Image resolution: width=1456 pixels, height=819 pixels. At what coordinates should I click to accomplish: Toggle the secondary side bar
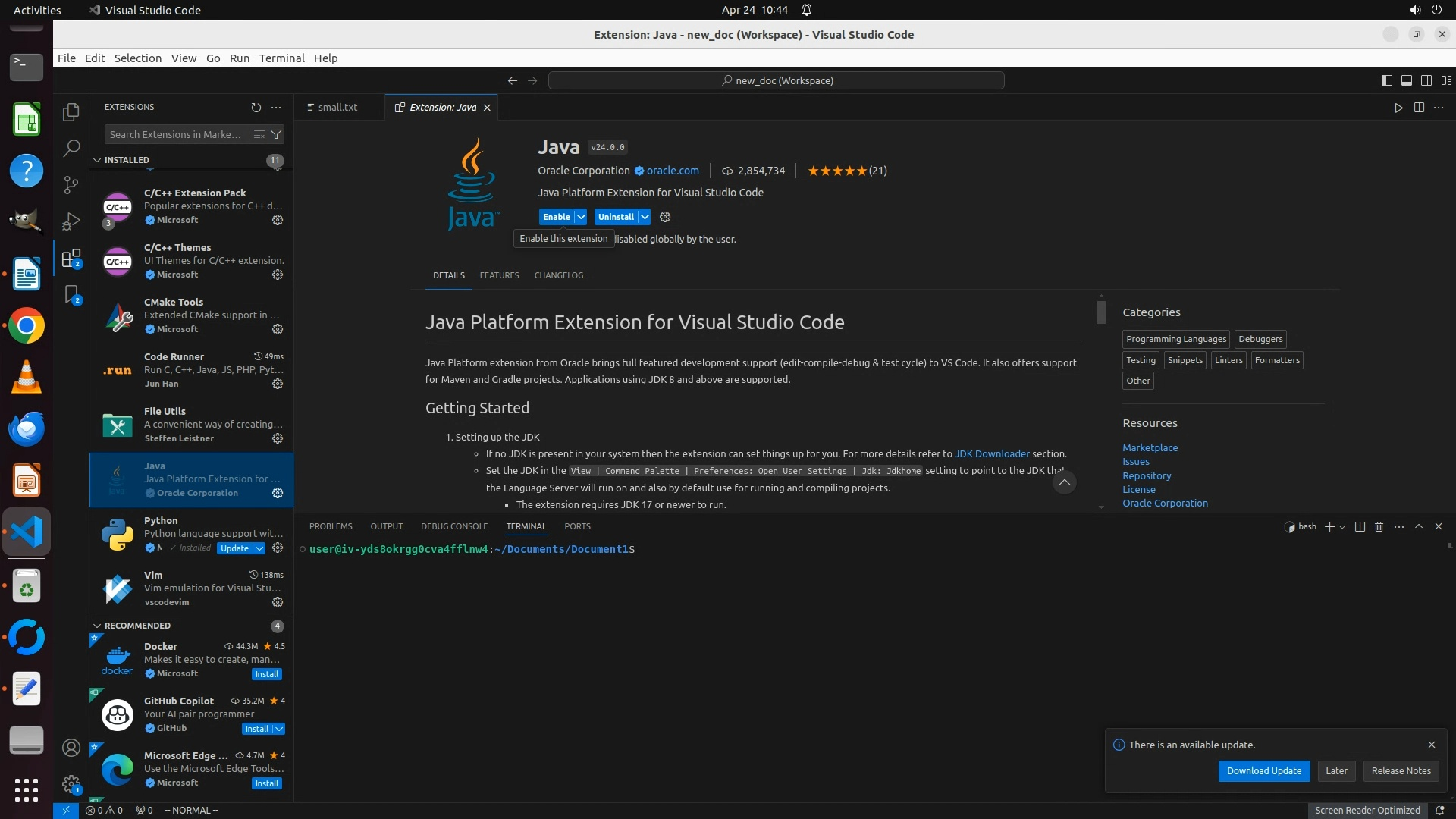(x=1426, y=80)
